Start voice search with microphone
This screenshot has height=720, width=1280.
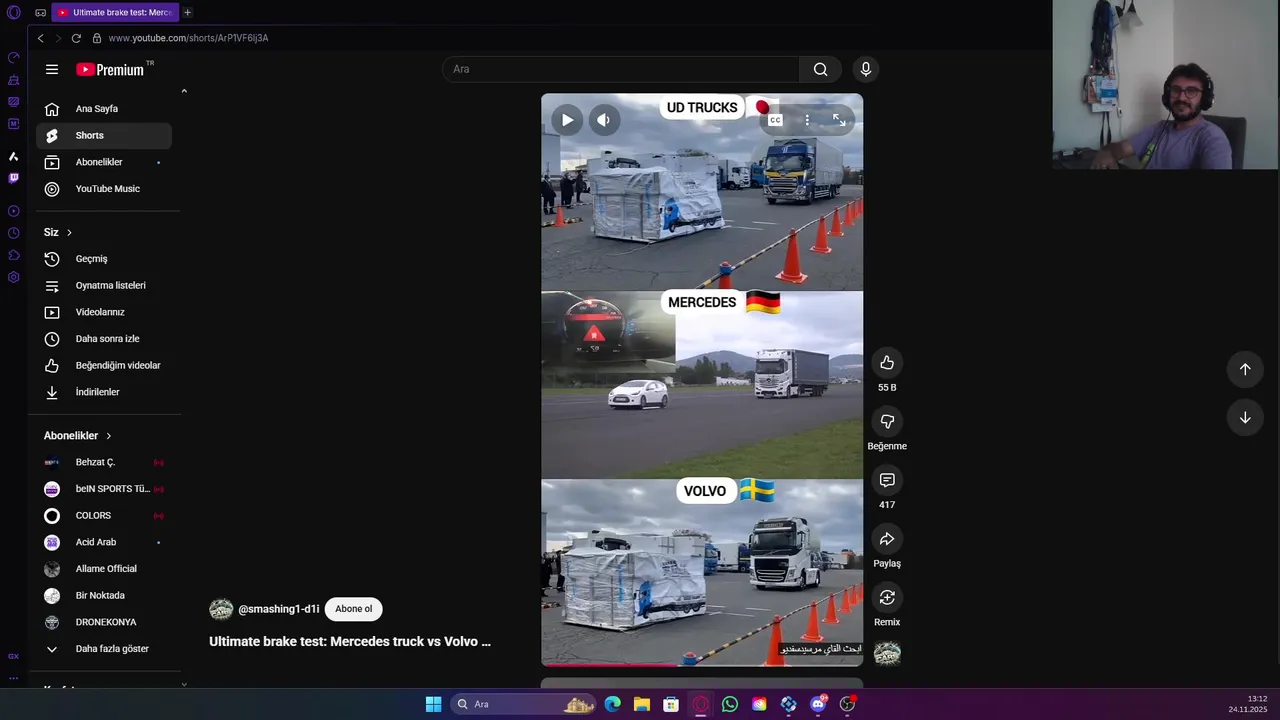[x=866, y=69]
